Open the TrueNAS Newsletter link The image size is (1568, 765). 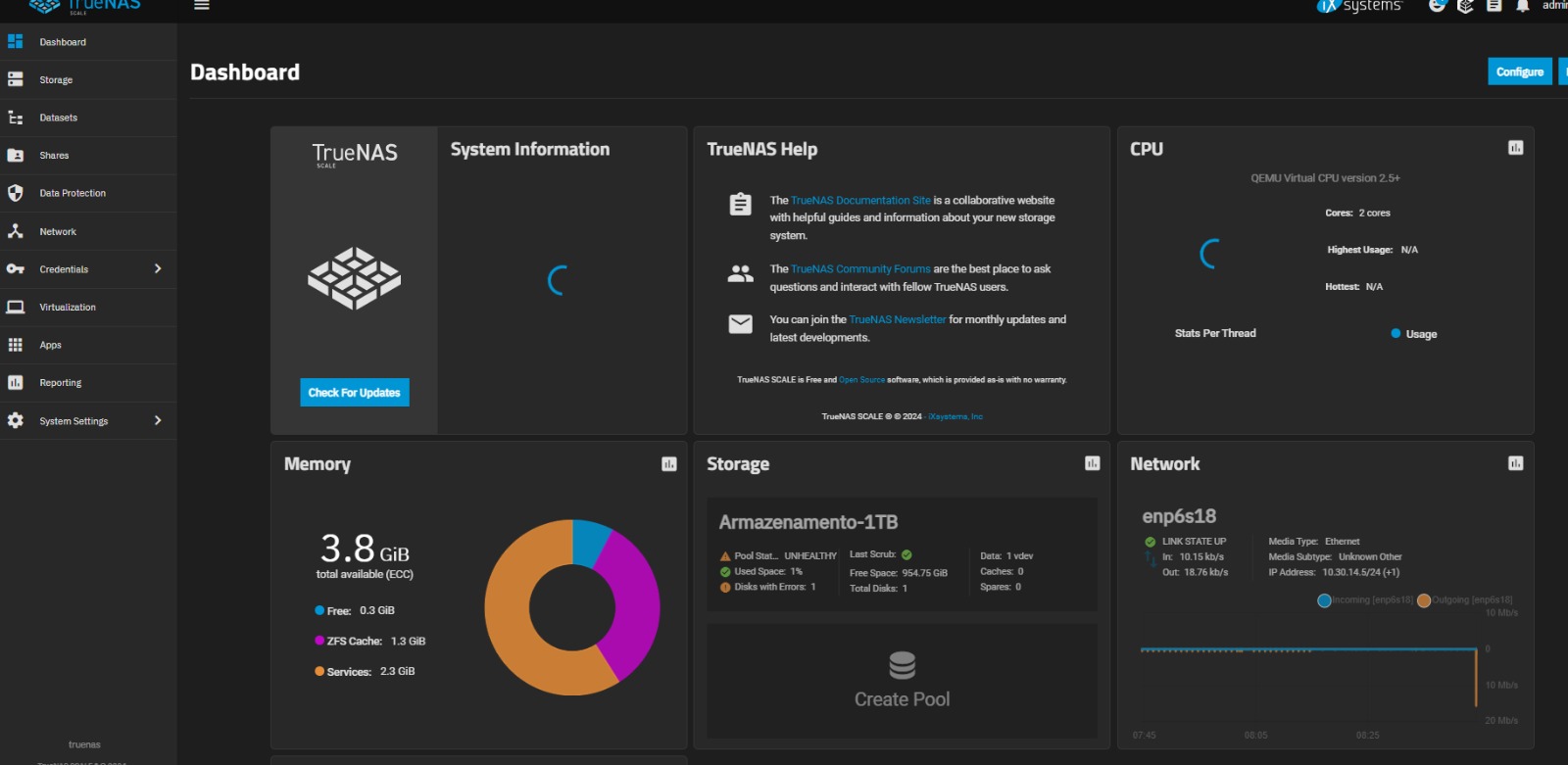click(898, 319)
